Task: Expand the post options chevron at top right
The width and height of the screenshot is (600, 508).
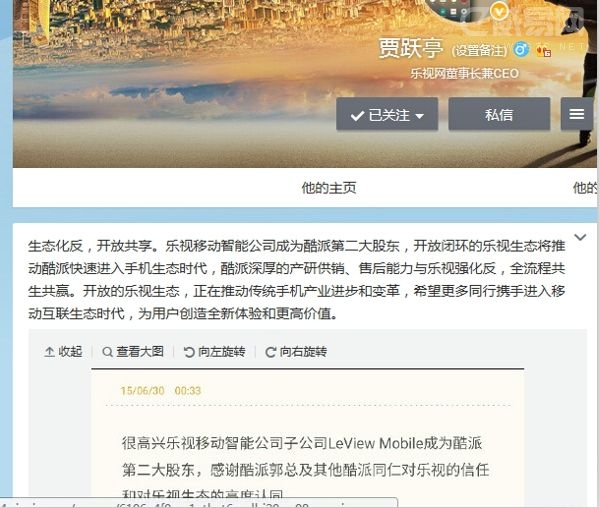Action: (580, 237)
